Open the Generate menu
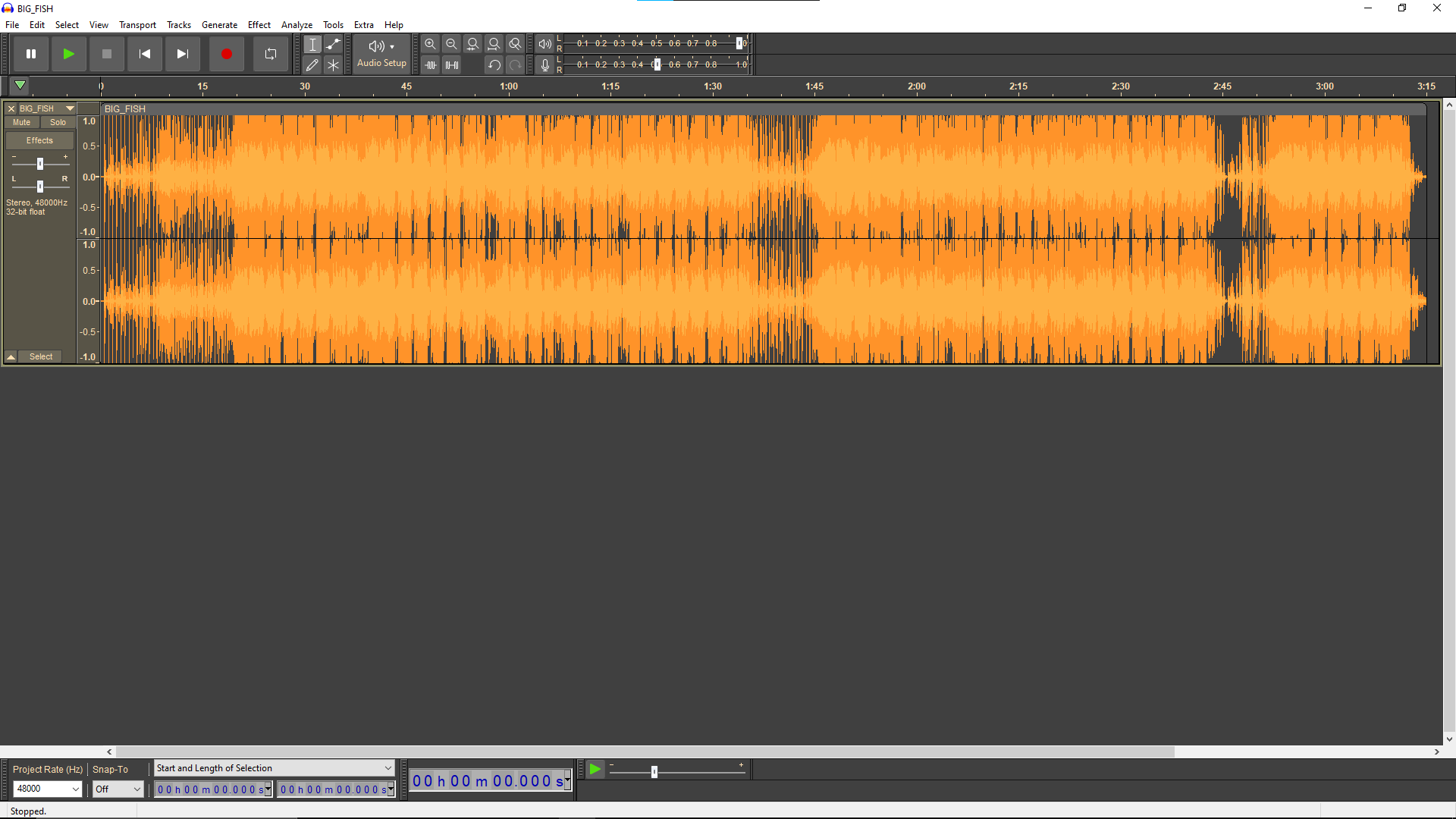This screenshot has height=819, width=1456. point(219,25)
